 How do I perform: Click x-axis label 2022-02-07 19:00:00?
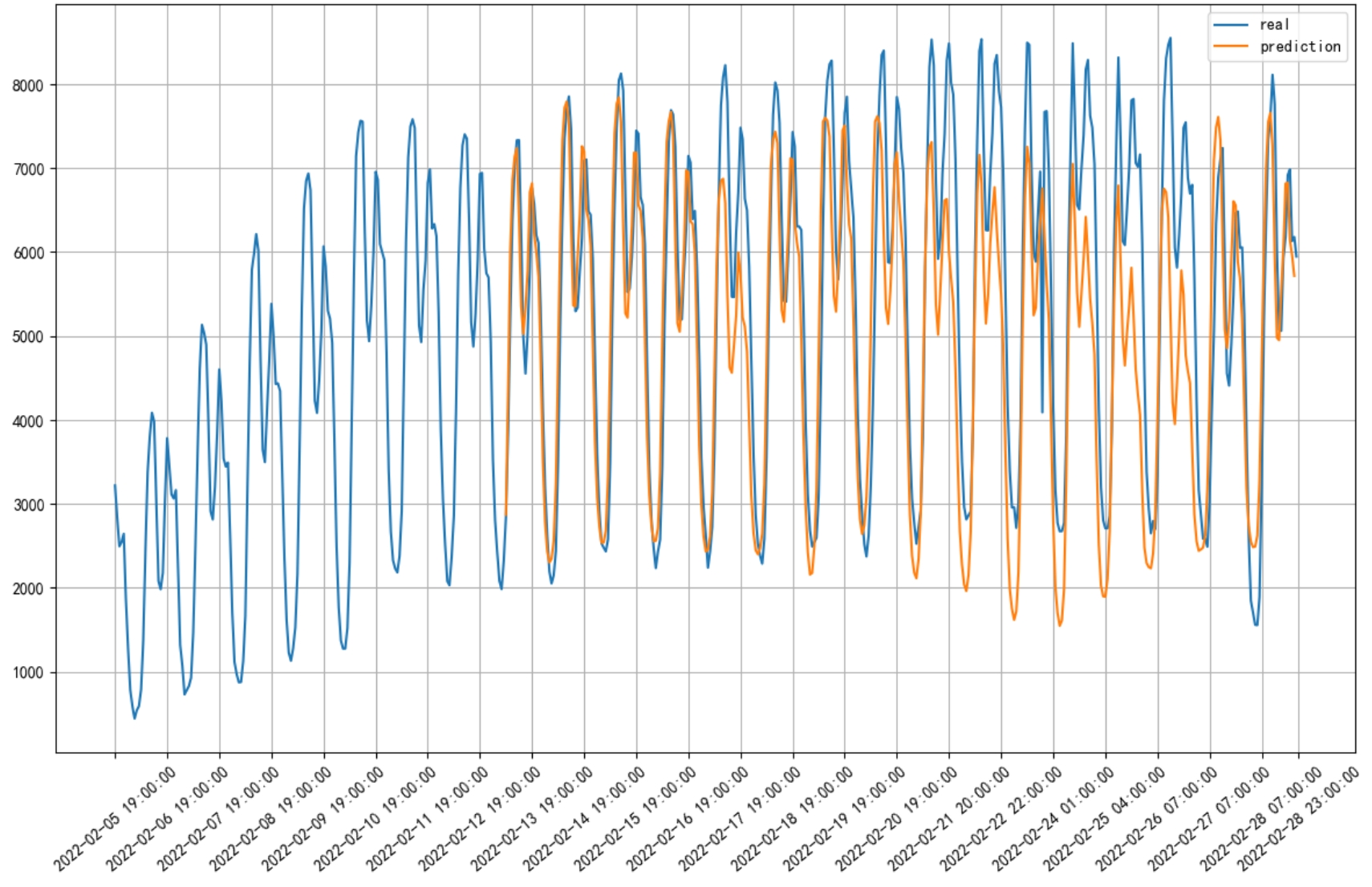click(219, 819)
